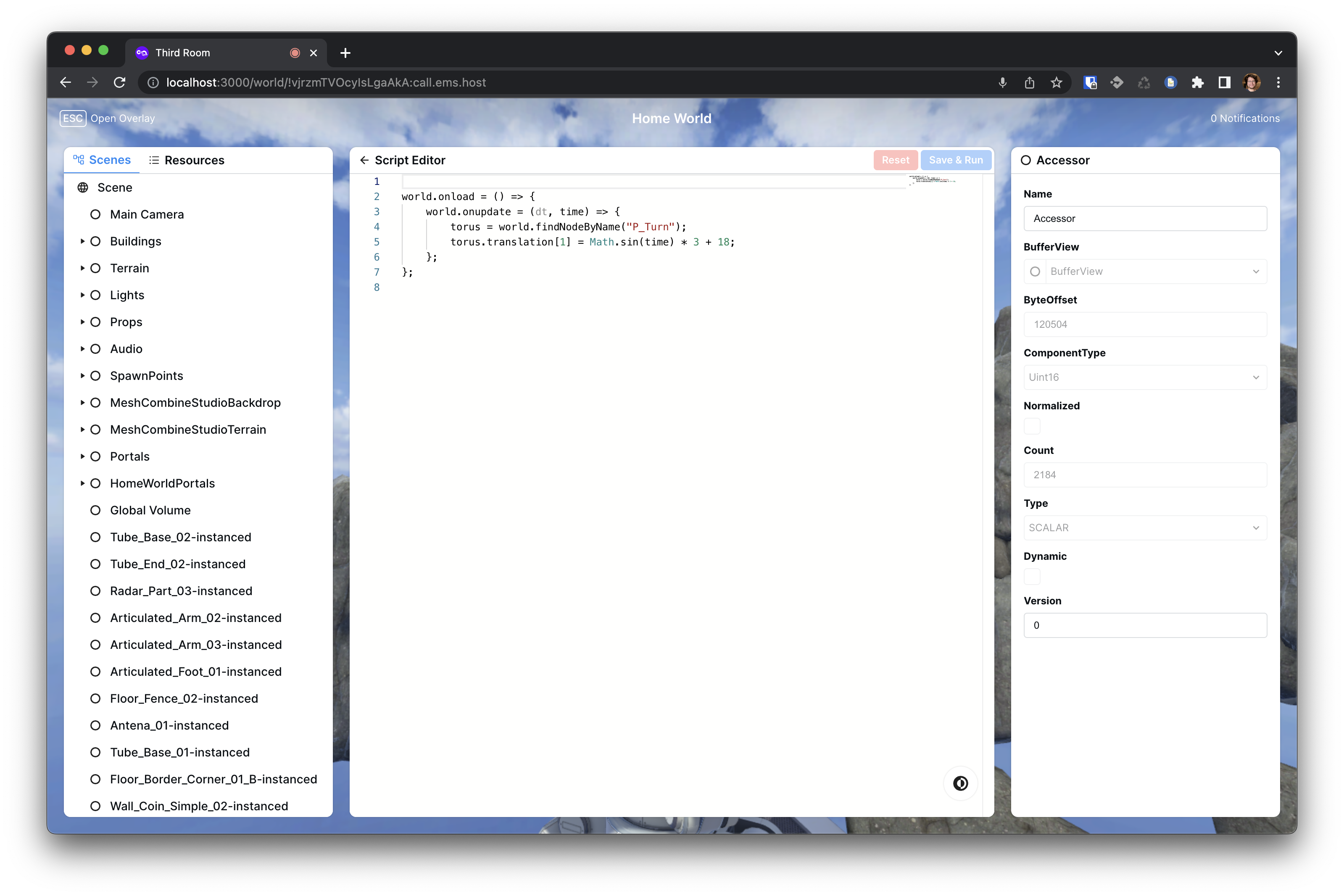Viewport: 1344px width, 896px height.
Task: Click the circle icon in the Accessor header
Action: [x=1026, y=161]
